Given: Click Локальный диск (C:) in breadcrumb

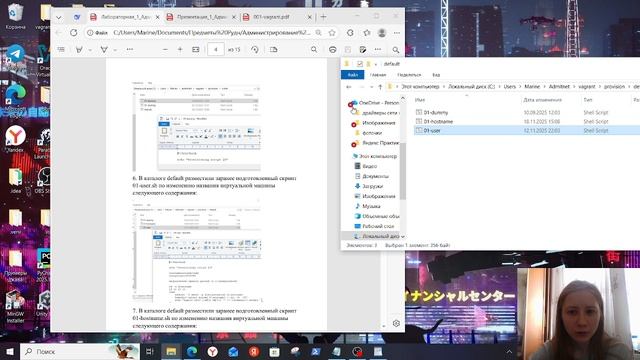Looking at the screenshot, I should point(471,87).
